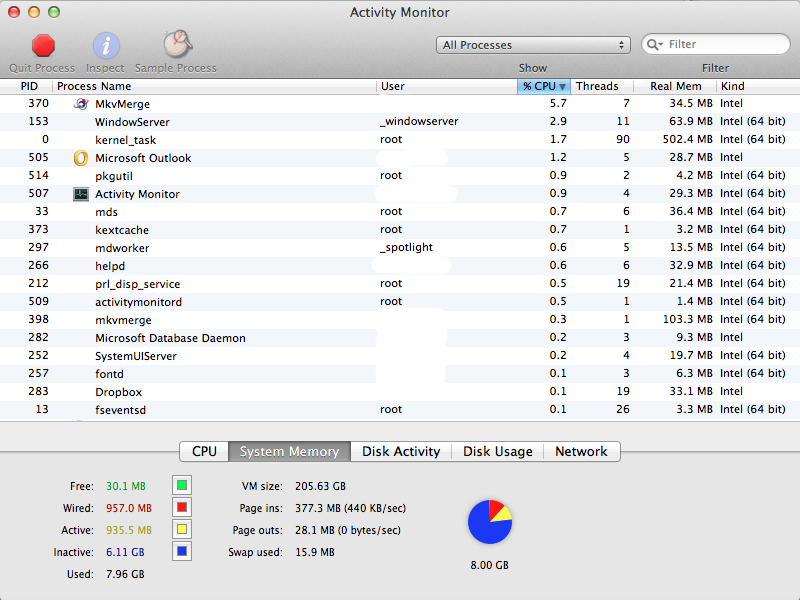Open the blue Inspect info icon
The height and width of the screenshot is (600, 800).
[106, 46]
